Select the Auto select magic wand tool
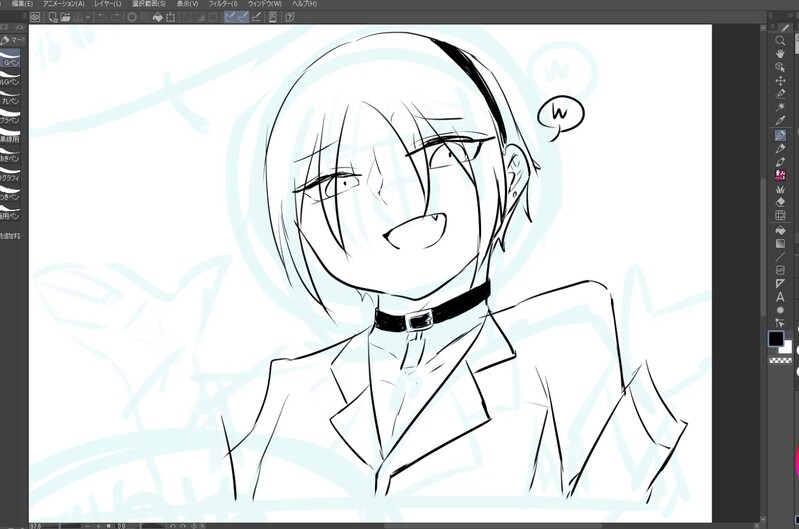The height and width of the screenshot is (529, 799). (780, 107)
